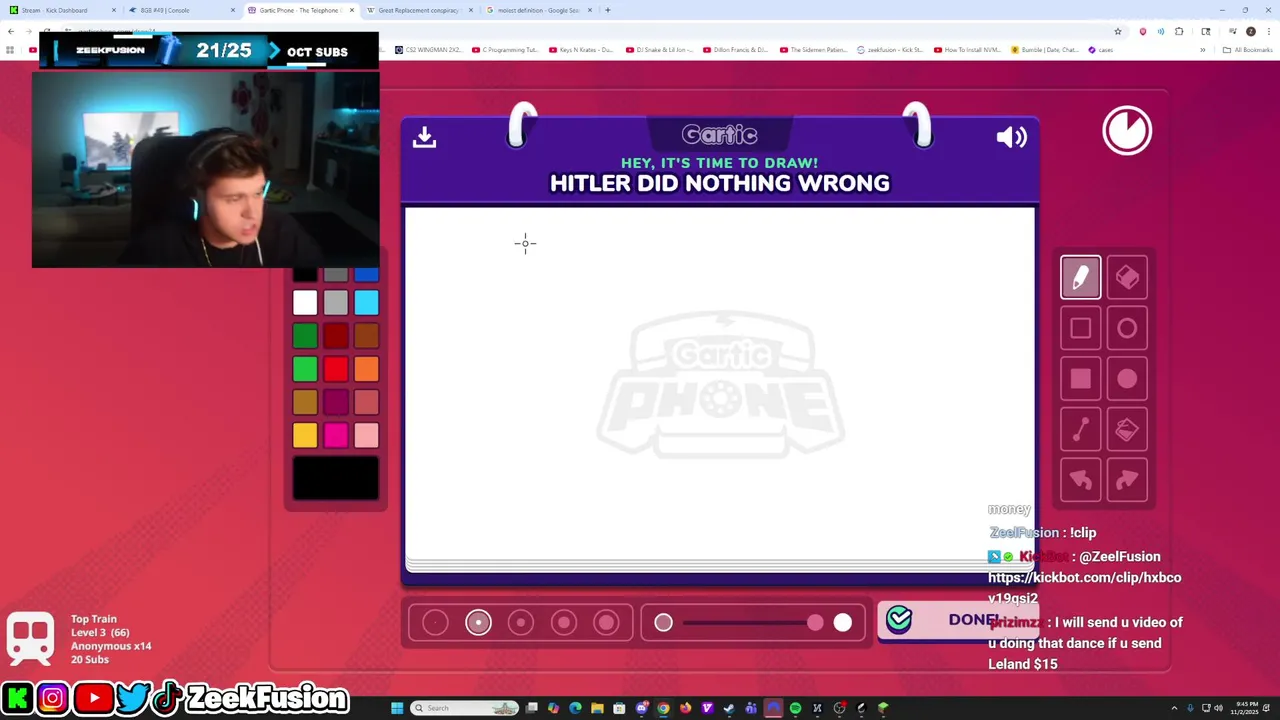
Task: Pick the salmon color swatch
Action: pyautogui.click(x=366, y=402)
